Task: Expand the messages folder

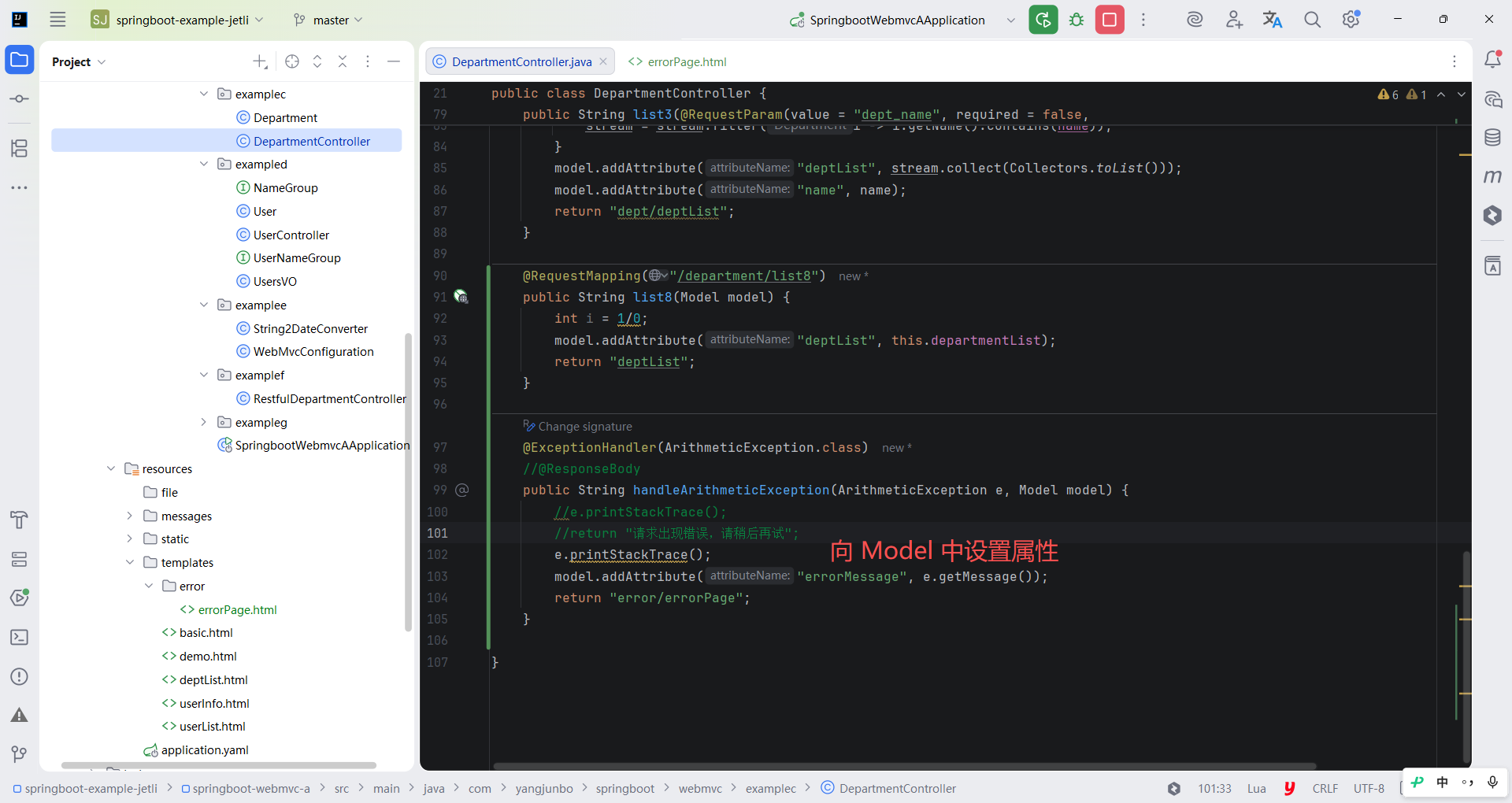Action: pyautogui.click(x=130, y=516)
